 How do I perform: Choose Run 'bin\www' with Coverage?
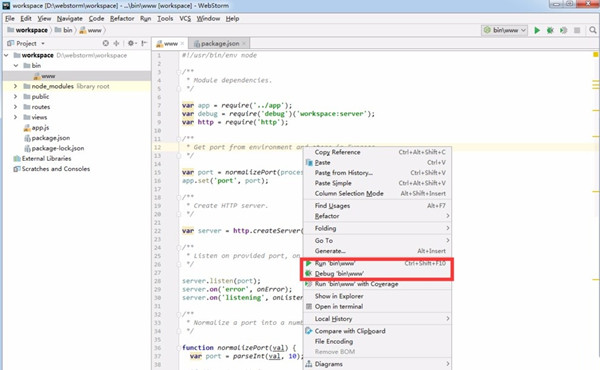pos(377,284)
